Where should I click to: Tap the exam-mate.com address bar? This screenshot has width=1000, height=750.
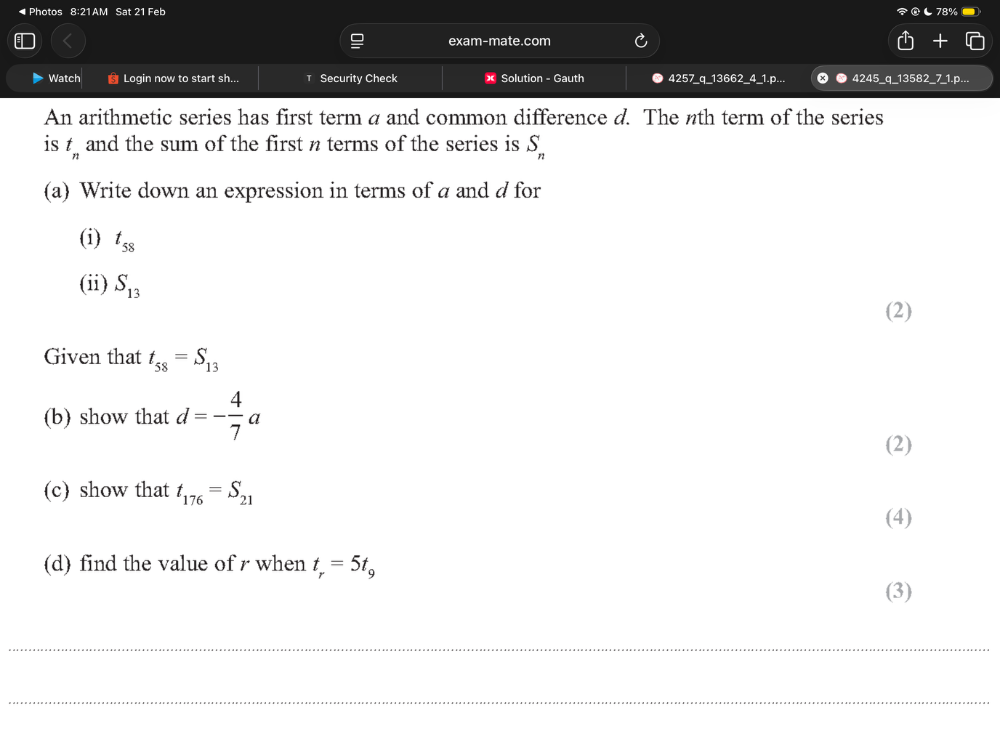click(x=499, y=40)
